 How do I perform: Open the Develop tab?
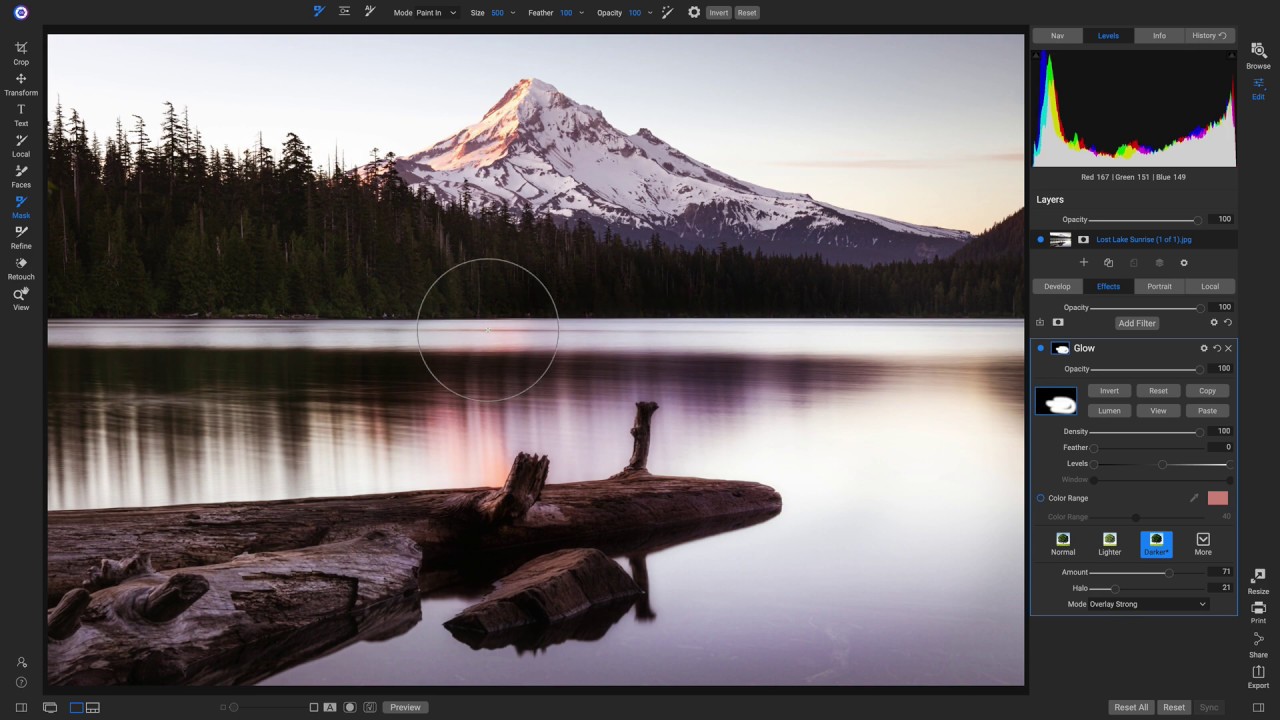(1057, 286)
